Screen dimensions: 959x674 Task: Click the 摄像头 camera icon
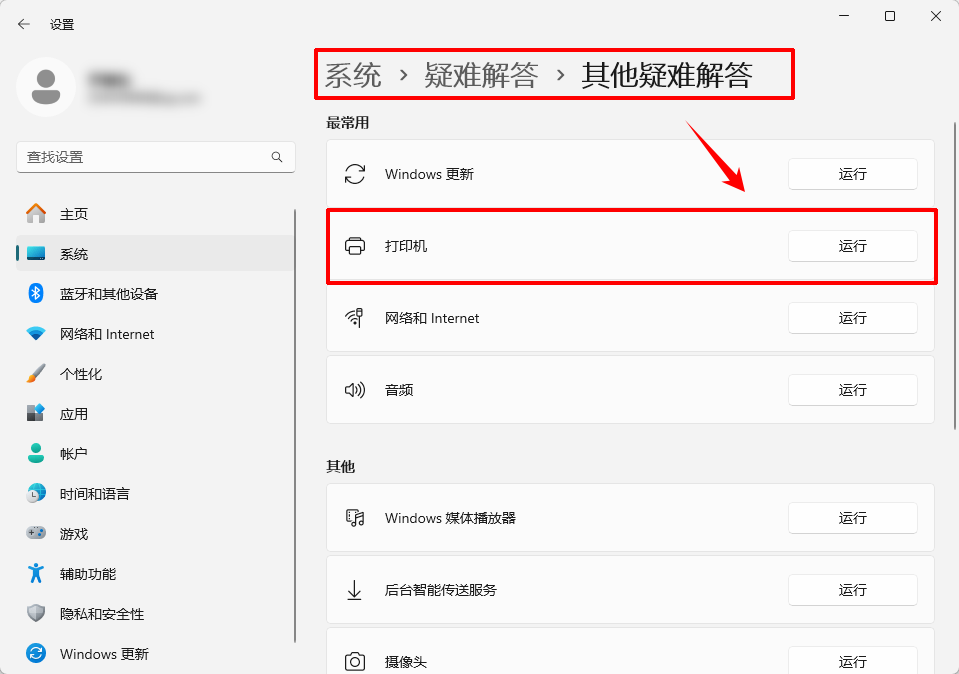(x=355, y=662)
